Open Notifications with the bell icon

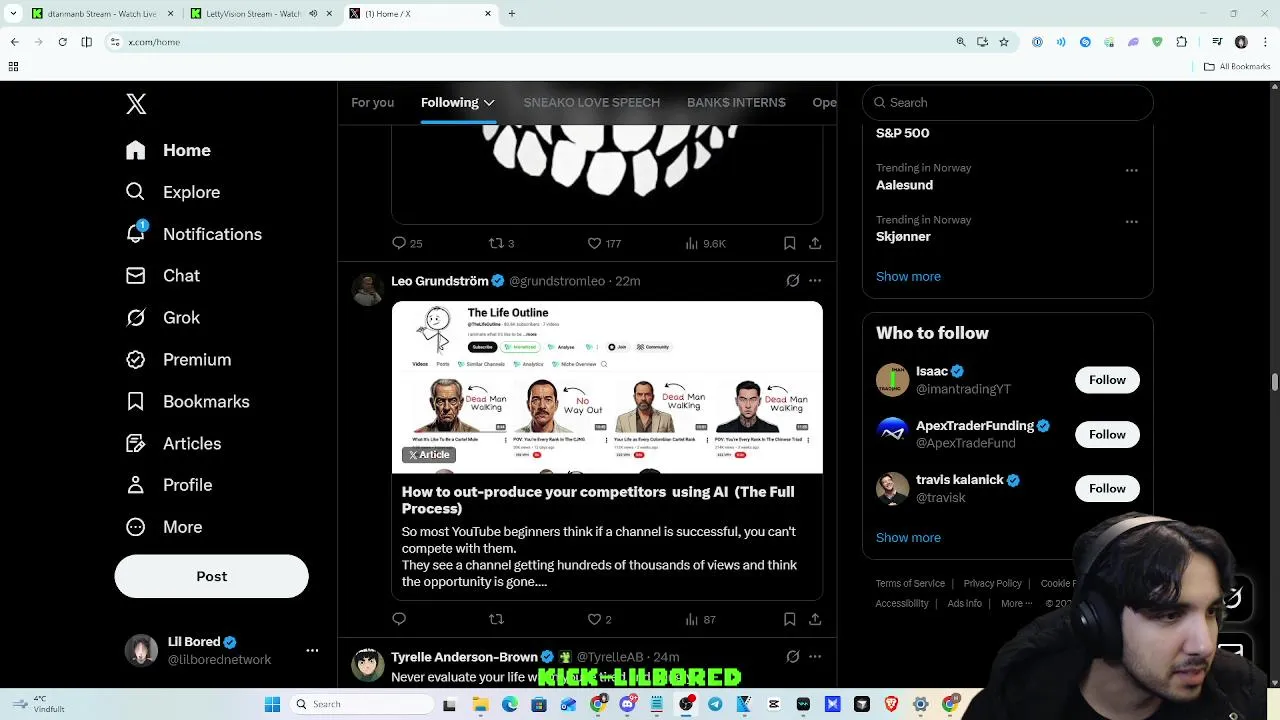193,234
